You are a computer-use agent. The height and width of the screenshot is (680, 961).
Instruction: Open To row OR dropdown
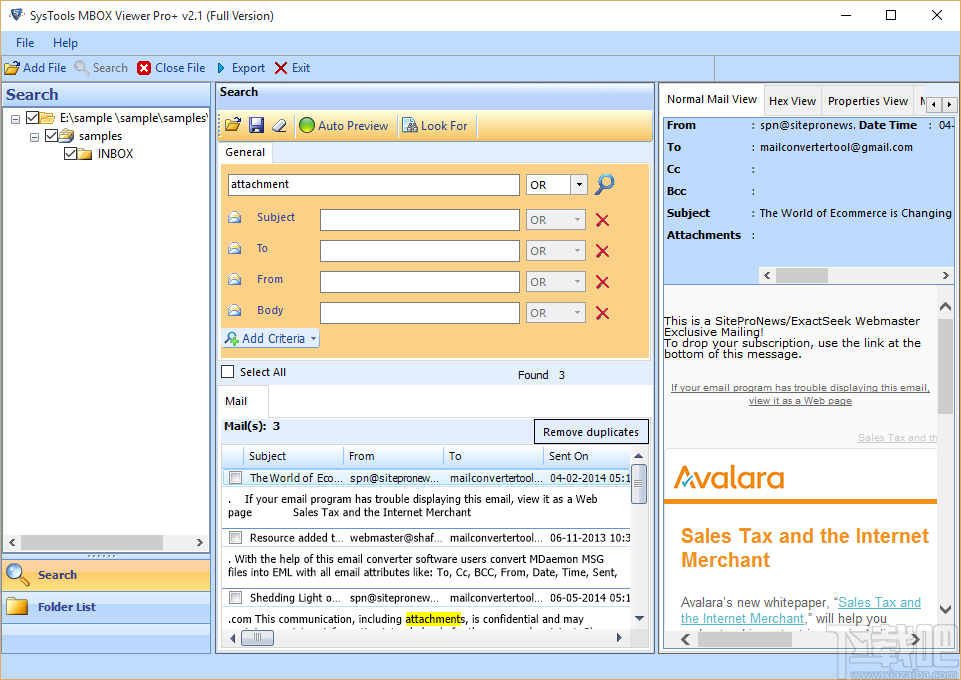pyautogui.click(x=577, y=251)
